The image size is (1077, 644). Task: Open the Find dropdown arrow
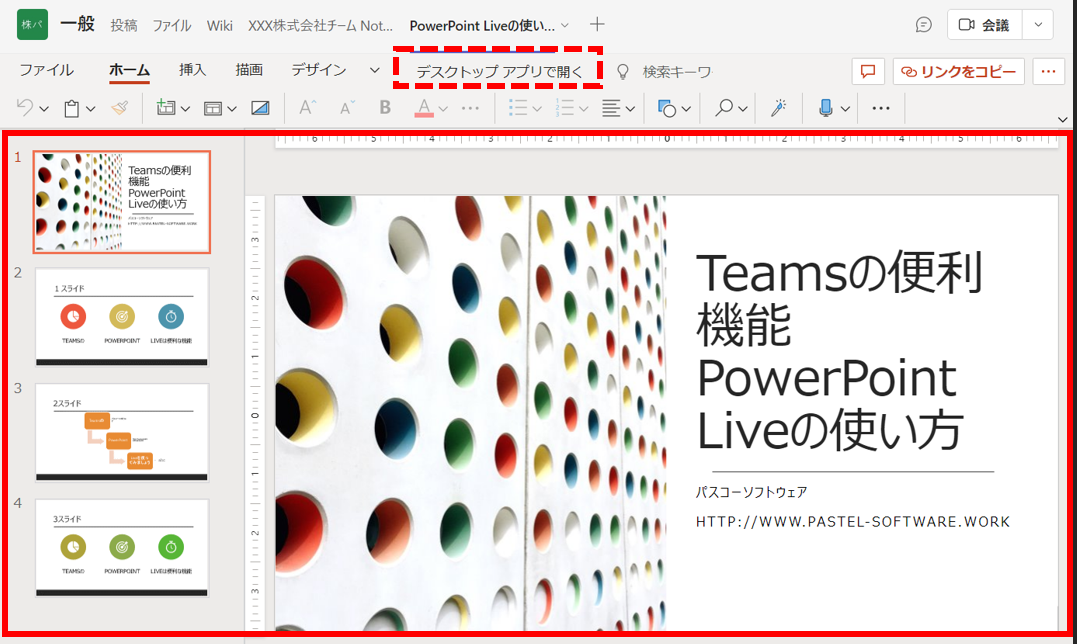pyautogui.click(x=743, y=108)
